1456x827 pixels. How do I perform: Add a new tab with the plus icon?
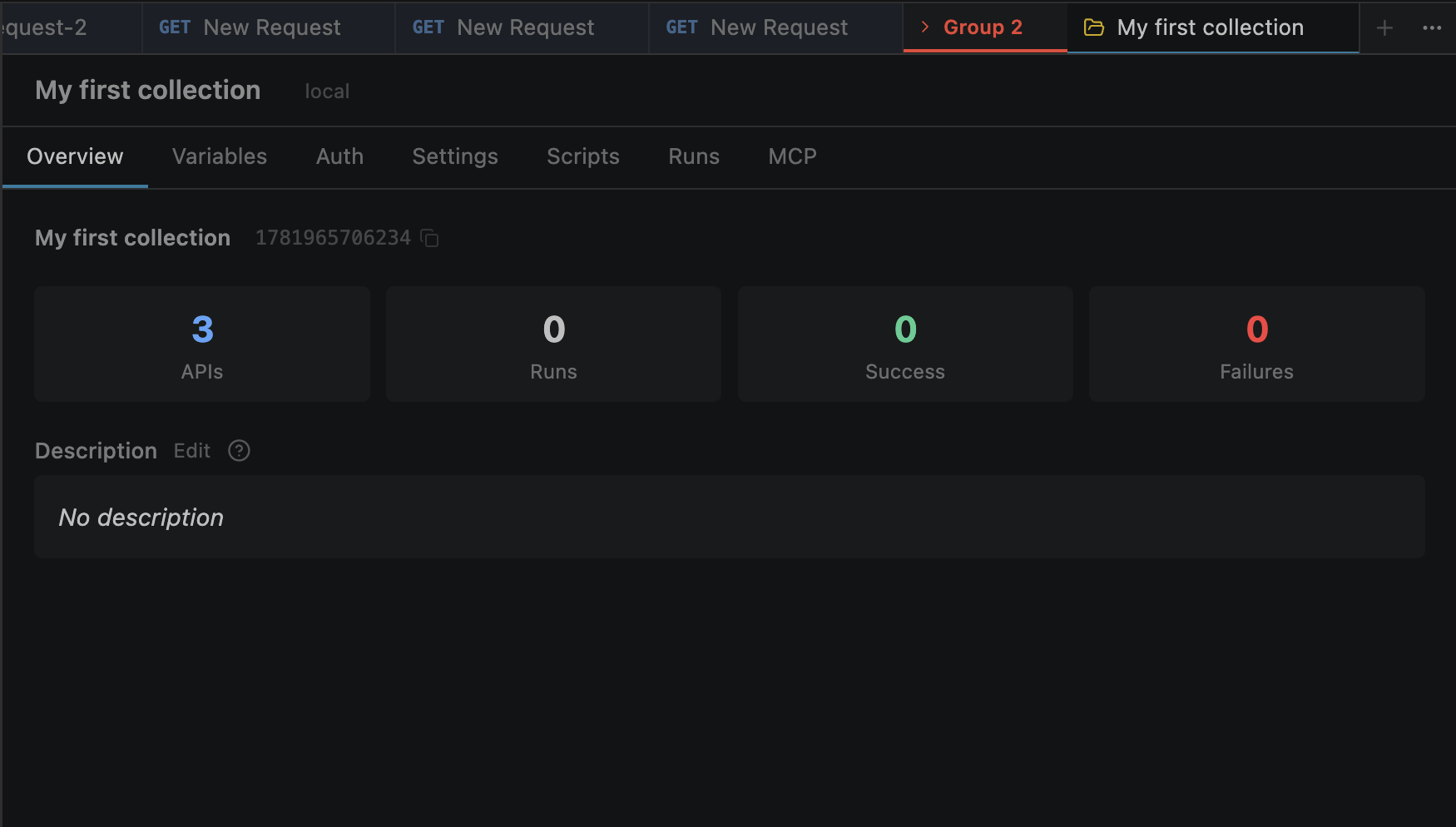point(1384,27)
